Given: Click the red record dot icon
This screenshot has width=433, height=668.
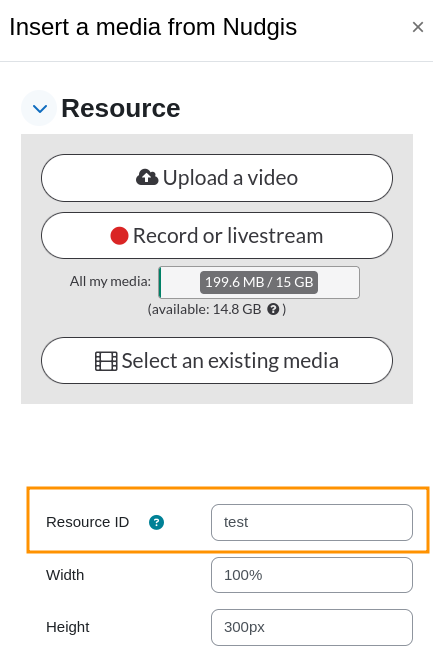Looking at the screenshot, I should [x=119, y=236].
